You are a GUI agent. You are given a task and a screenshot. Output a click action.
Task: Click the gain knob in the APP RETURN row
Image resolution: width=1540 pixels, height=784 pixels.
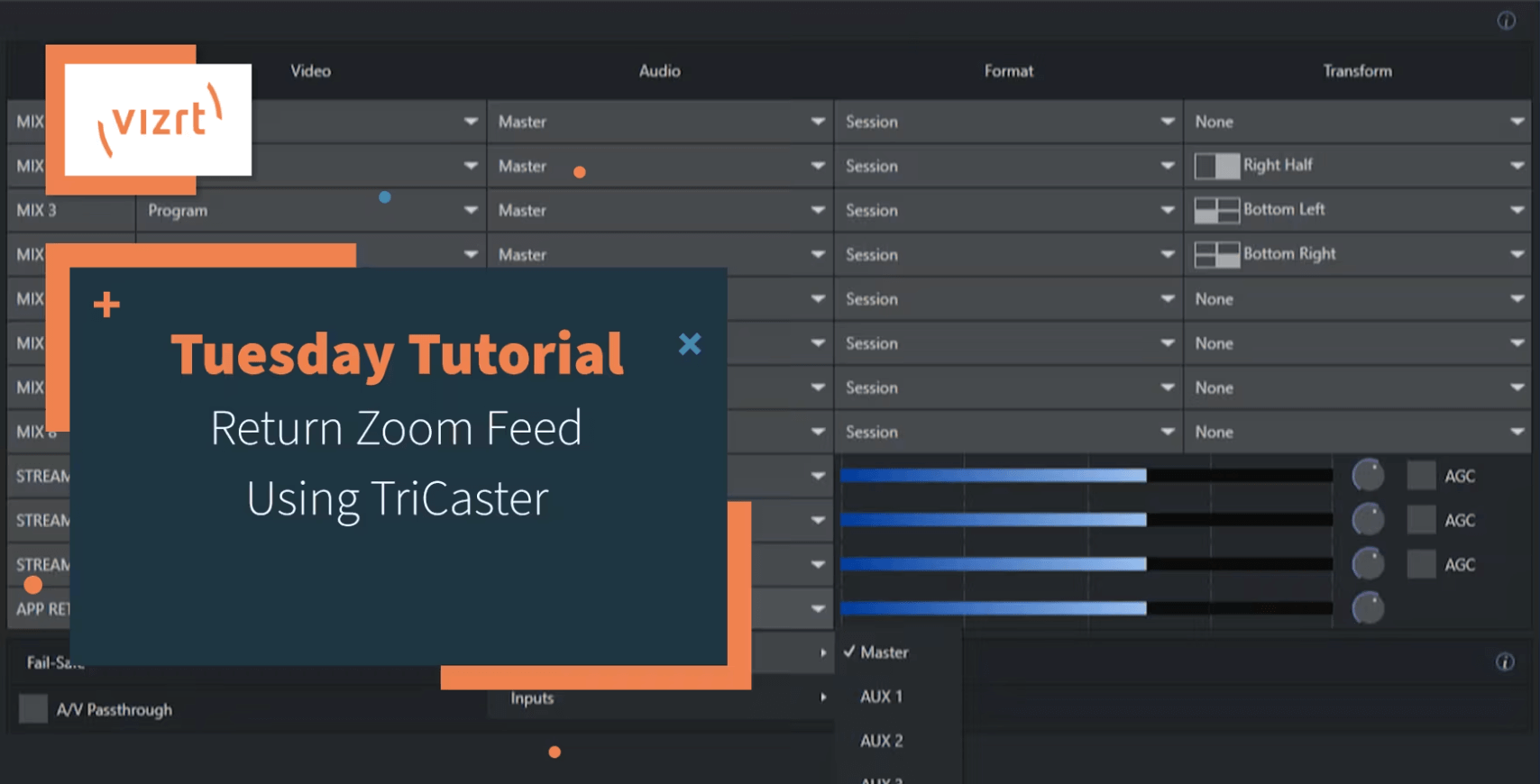(x=1368, y=607)
